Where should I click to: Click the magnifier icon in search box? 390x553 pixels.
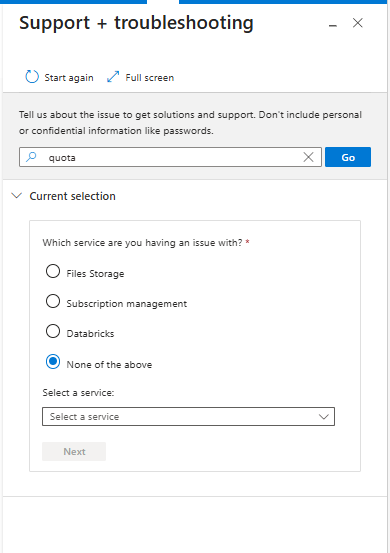[x=31, y=157]
